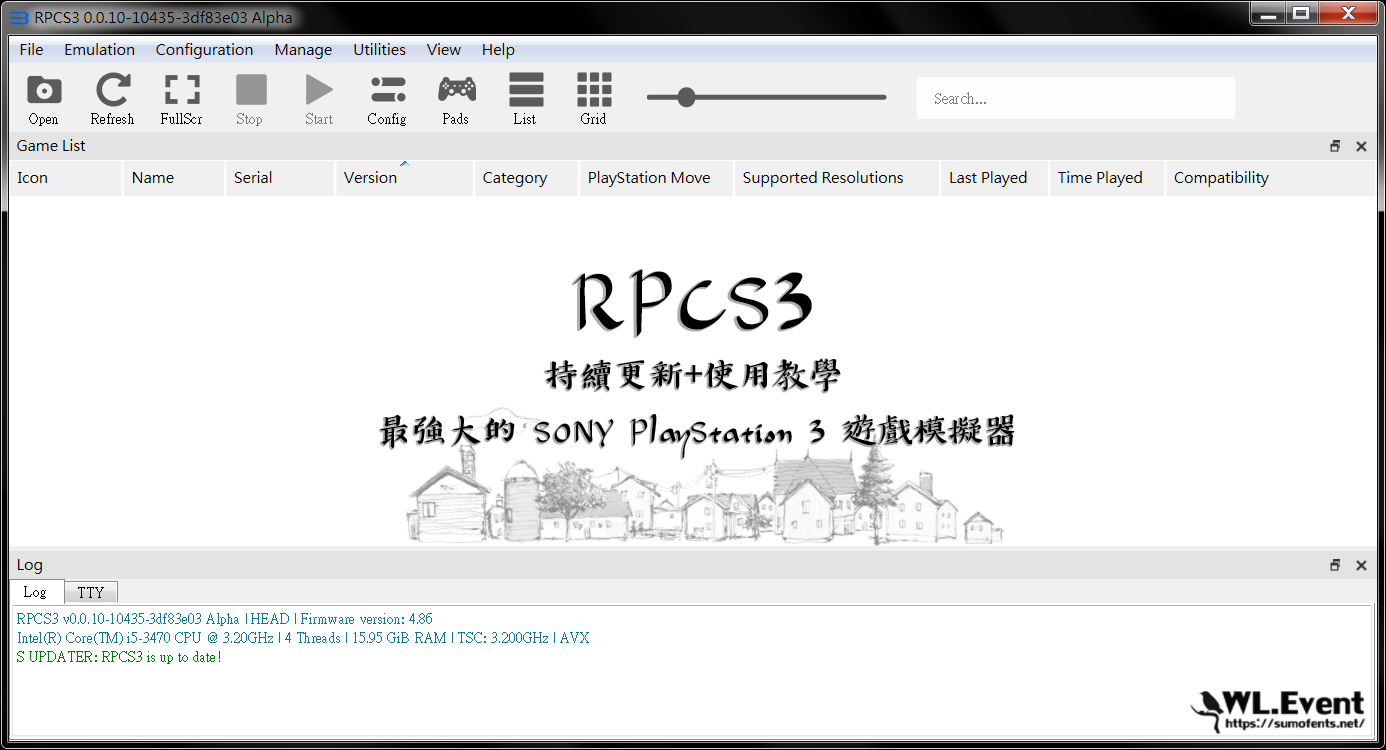Open the Help menu

(x=498, y=50)
